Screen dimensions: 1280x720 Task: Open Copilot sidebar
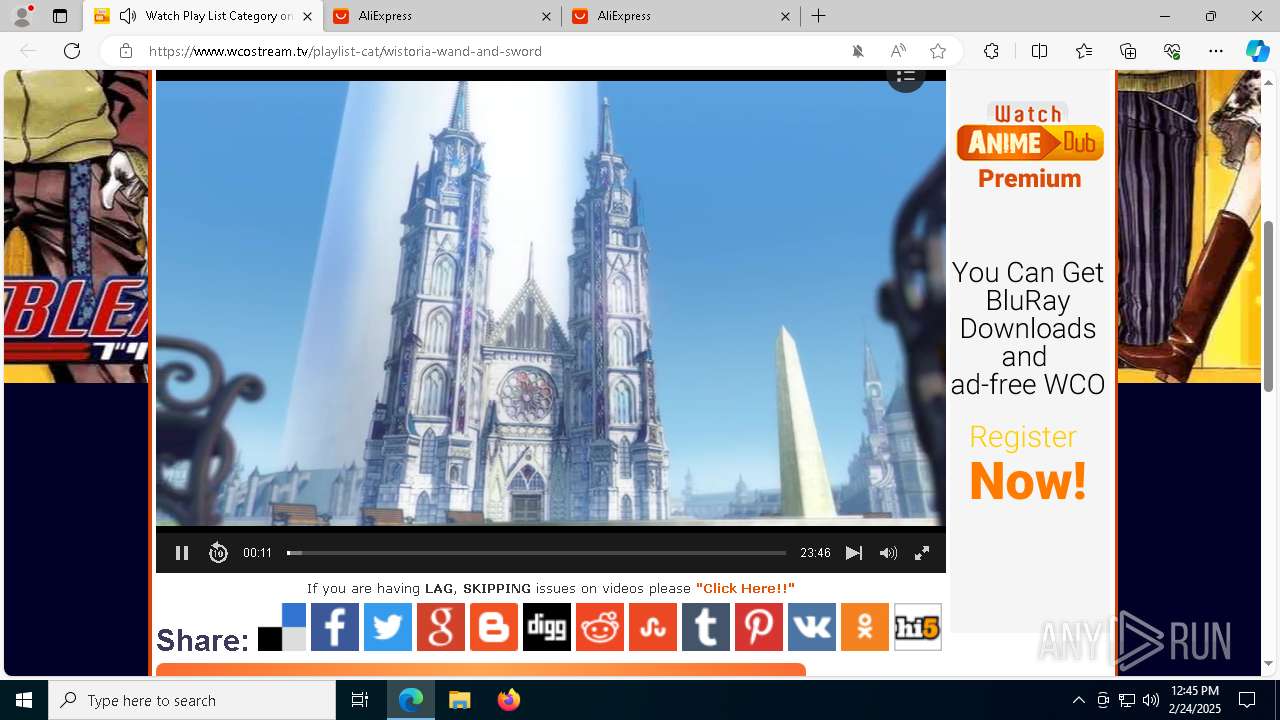pyautogui.click(x=1257, y=51)
